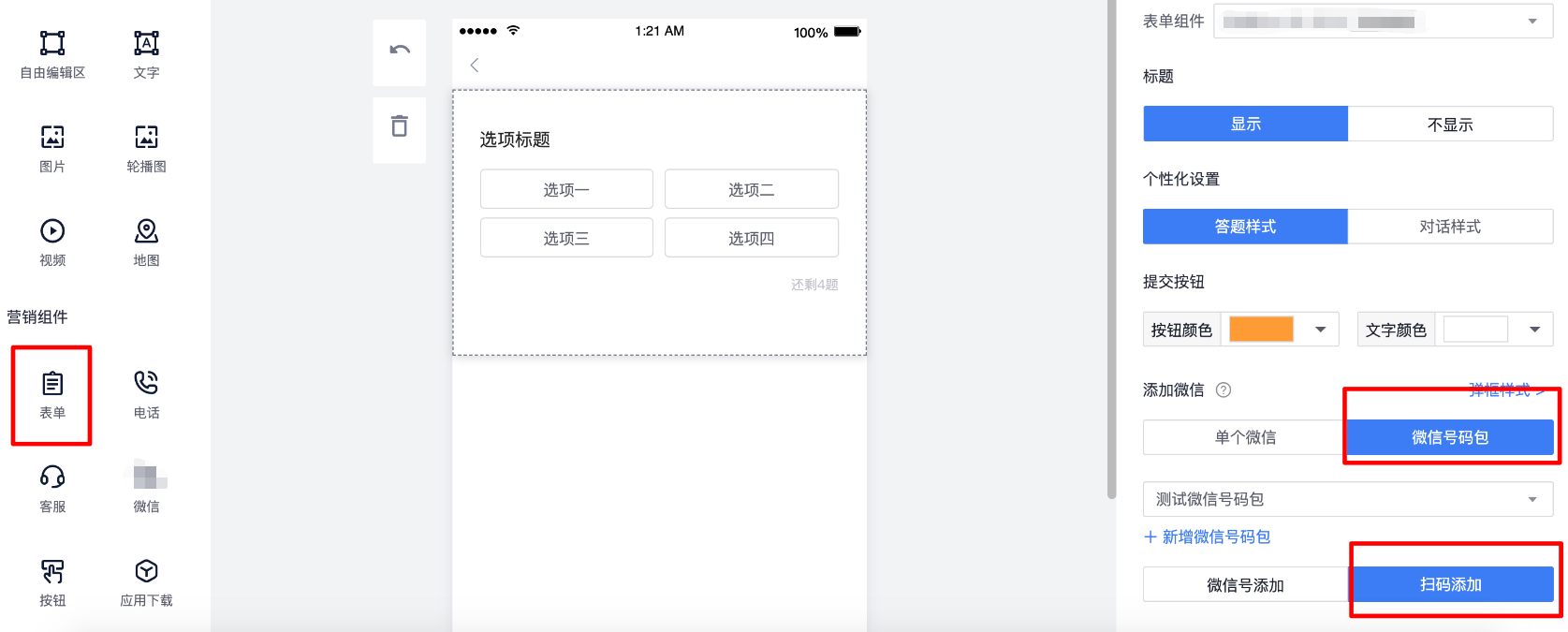Image resolution: width=1568 pixels, height=632 pixels.
Task: Add the 按钮 button component
Action: point(52,582)
